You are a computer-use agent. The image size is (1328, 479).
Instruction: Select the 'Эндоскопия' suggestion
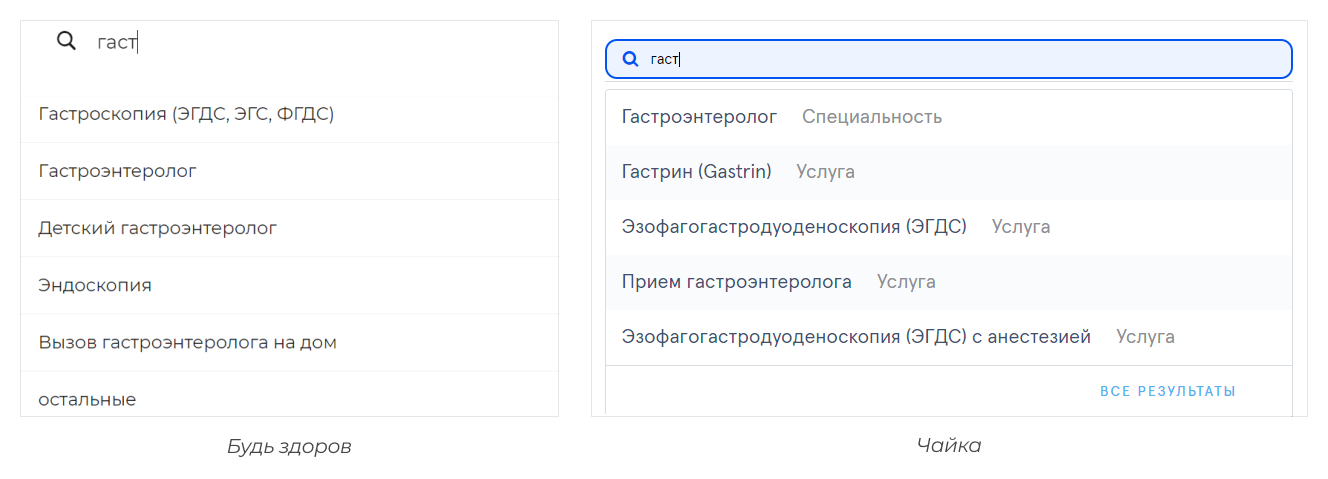[x=95, y=285]
